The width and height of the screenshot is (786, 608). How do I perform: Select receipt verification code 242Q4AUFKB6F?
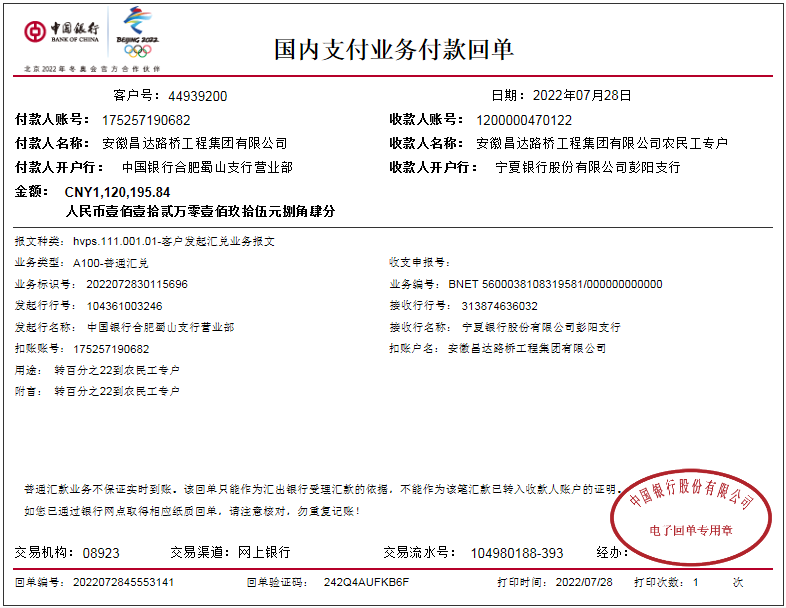(x=359, y=582)
